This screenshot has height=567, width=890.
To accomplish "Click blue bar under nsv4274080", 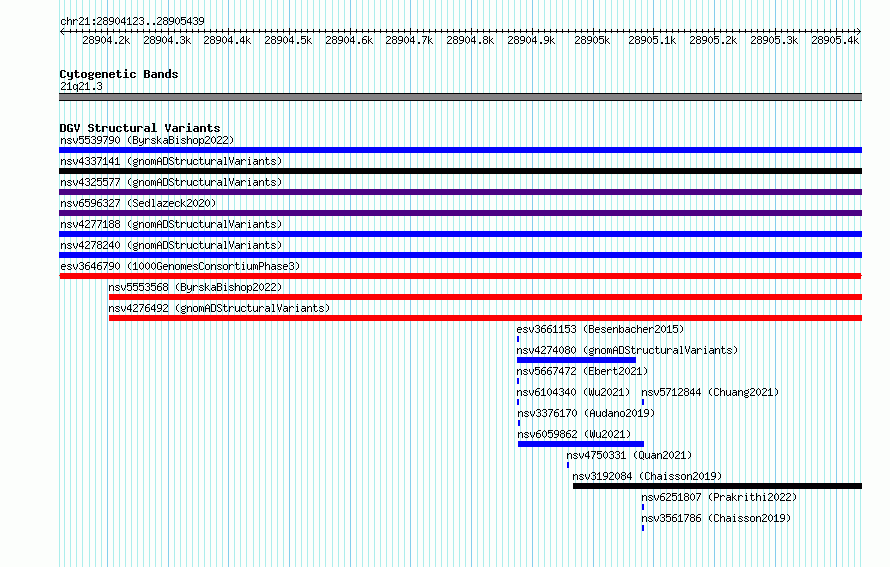I will tap(576, 360).
